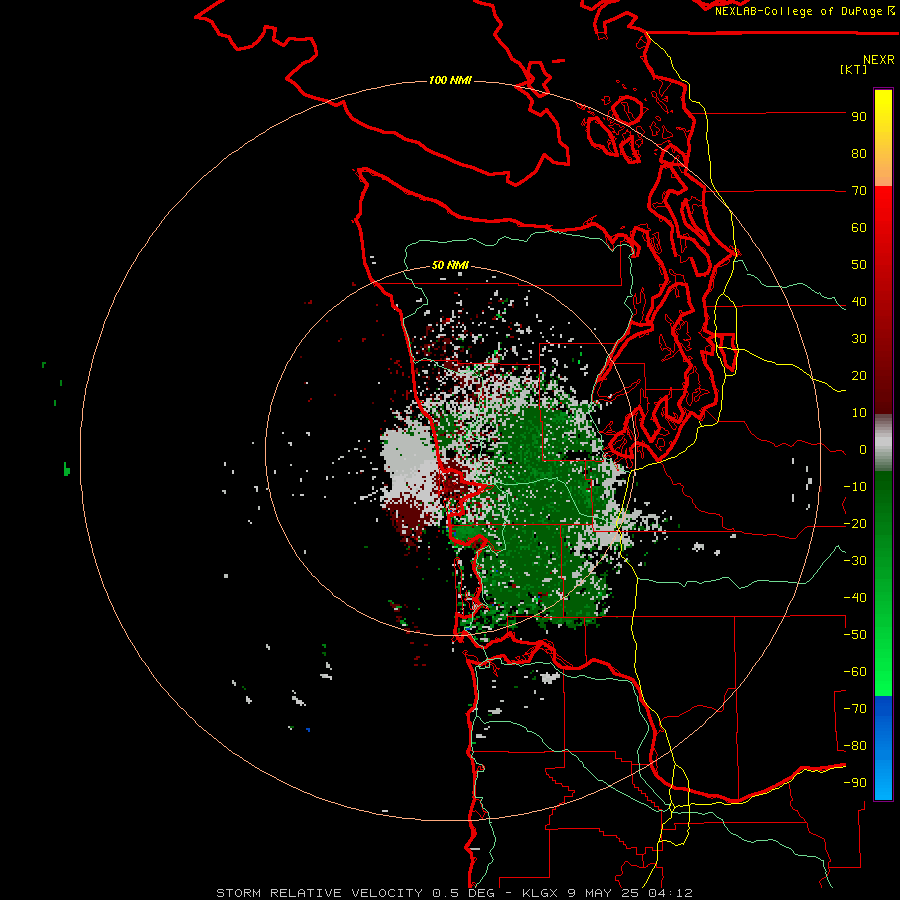Click the -70 value on velocity scale
The width and height of the screenshot is (900, 900).
click(855, 709)
